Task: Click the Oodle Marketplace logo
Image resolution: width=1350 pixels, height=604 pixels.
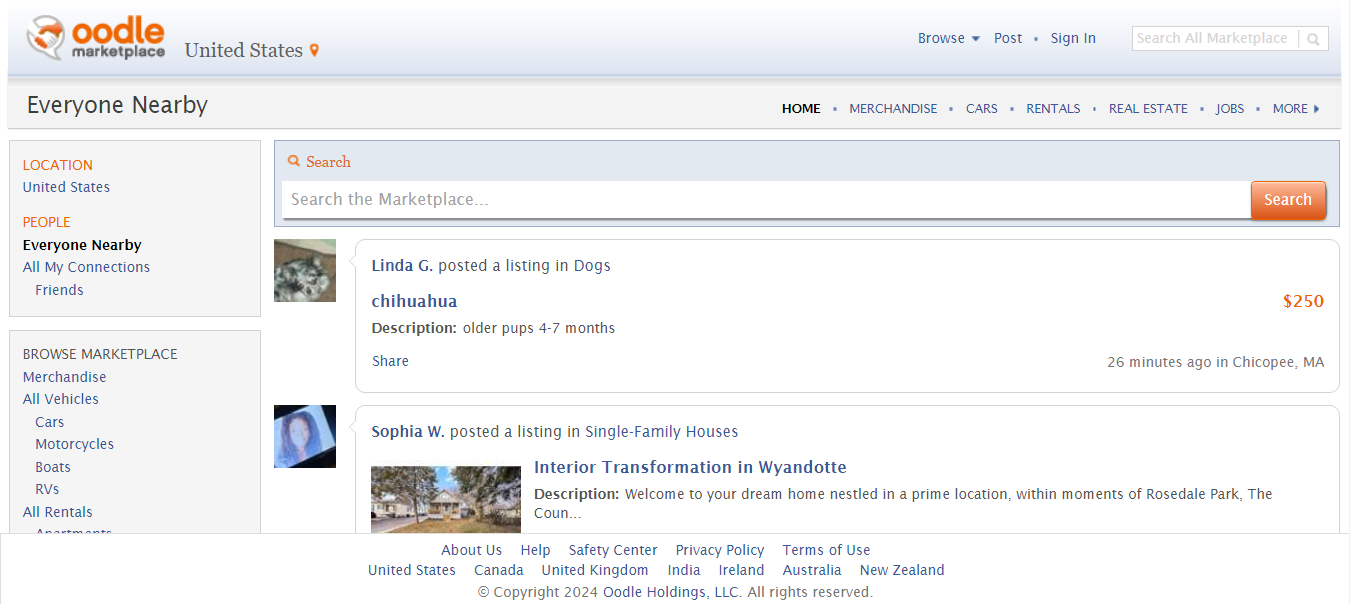Action: click(96, 38)
